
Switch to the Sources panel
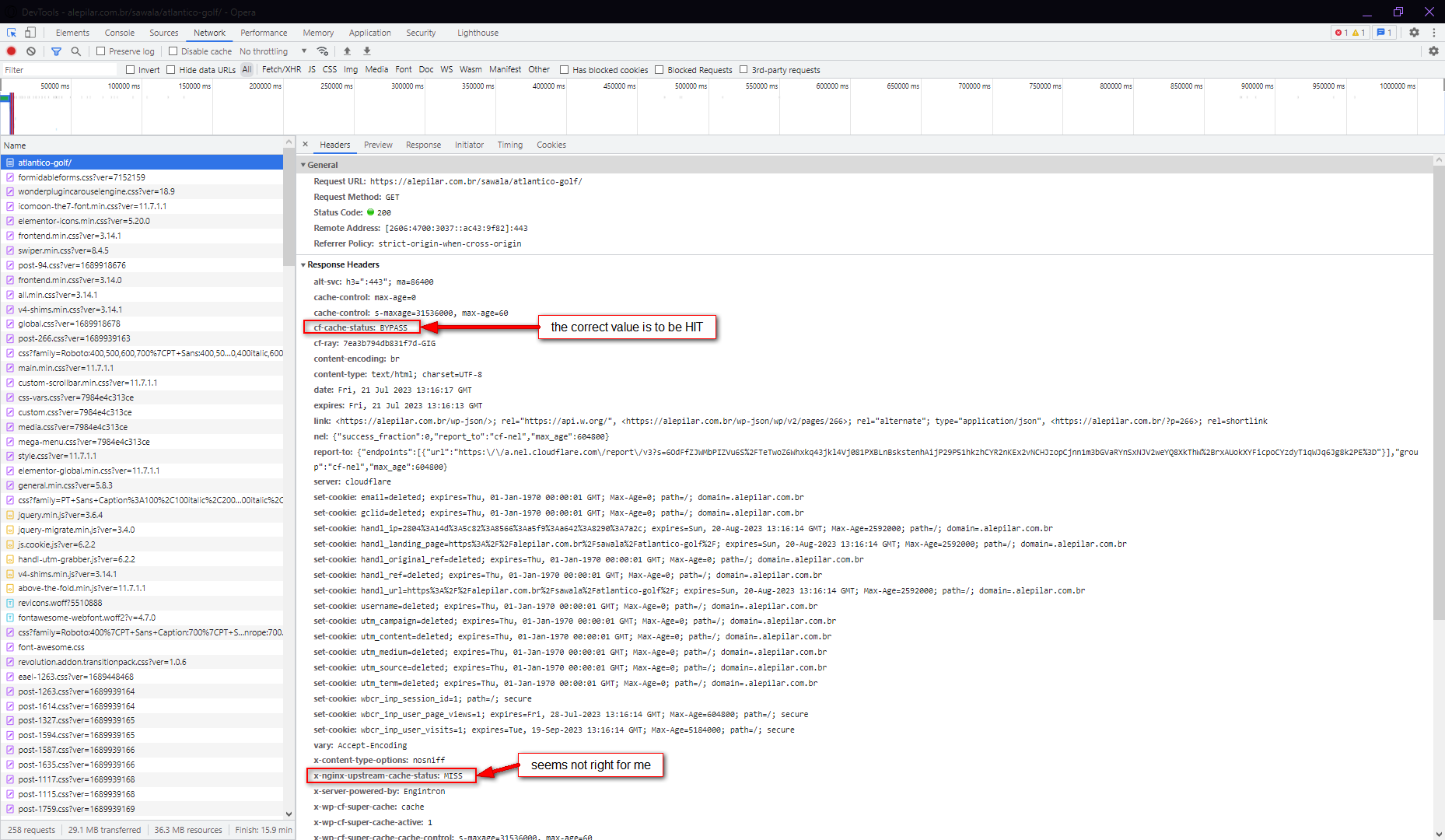click(164, 33)
